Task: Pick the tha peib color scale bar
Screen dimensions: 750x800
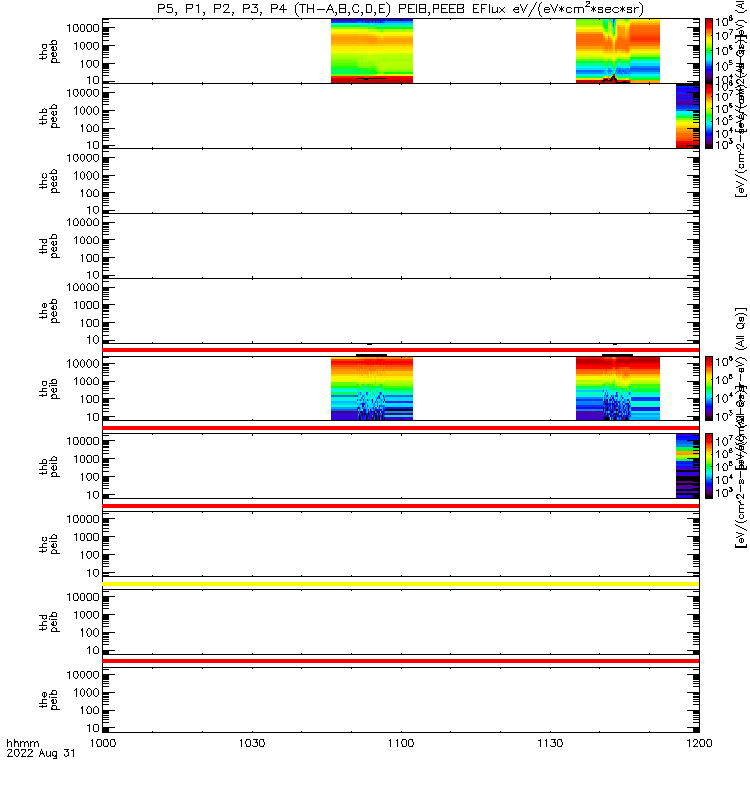Action: (x=709, y=388)
